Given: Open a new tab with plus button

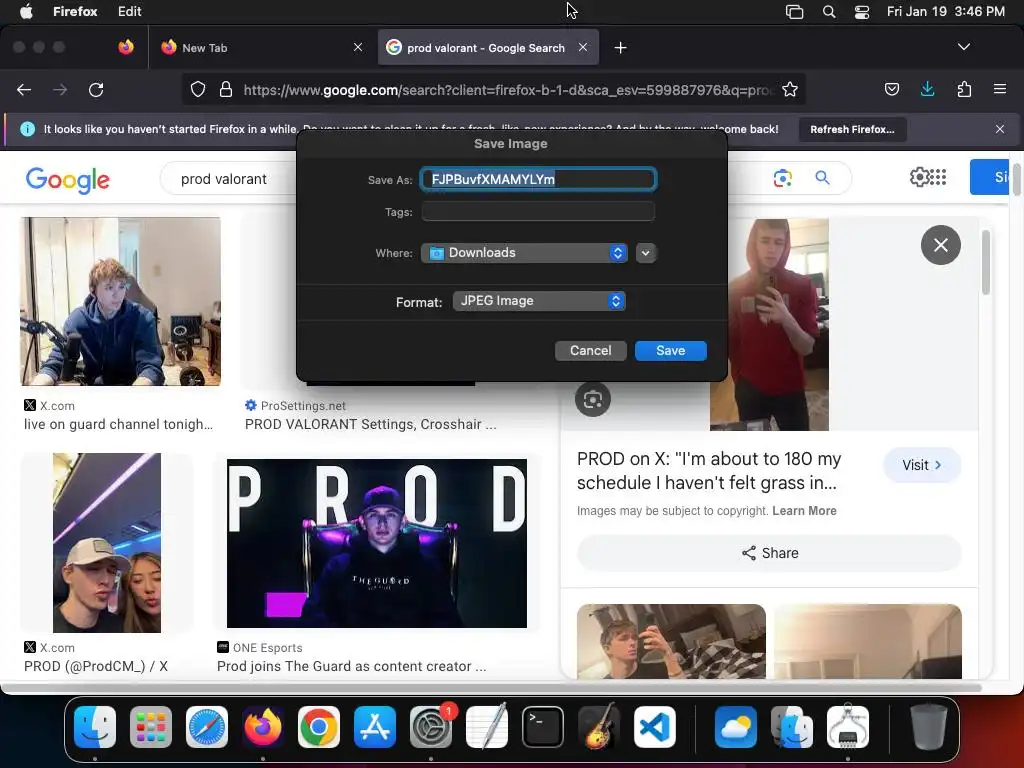Looking at the screenshot, I should click(x=620, y=48).
